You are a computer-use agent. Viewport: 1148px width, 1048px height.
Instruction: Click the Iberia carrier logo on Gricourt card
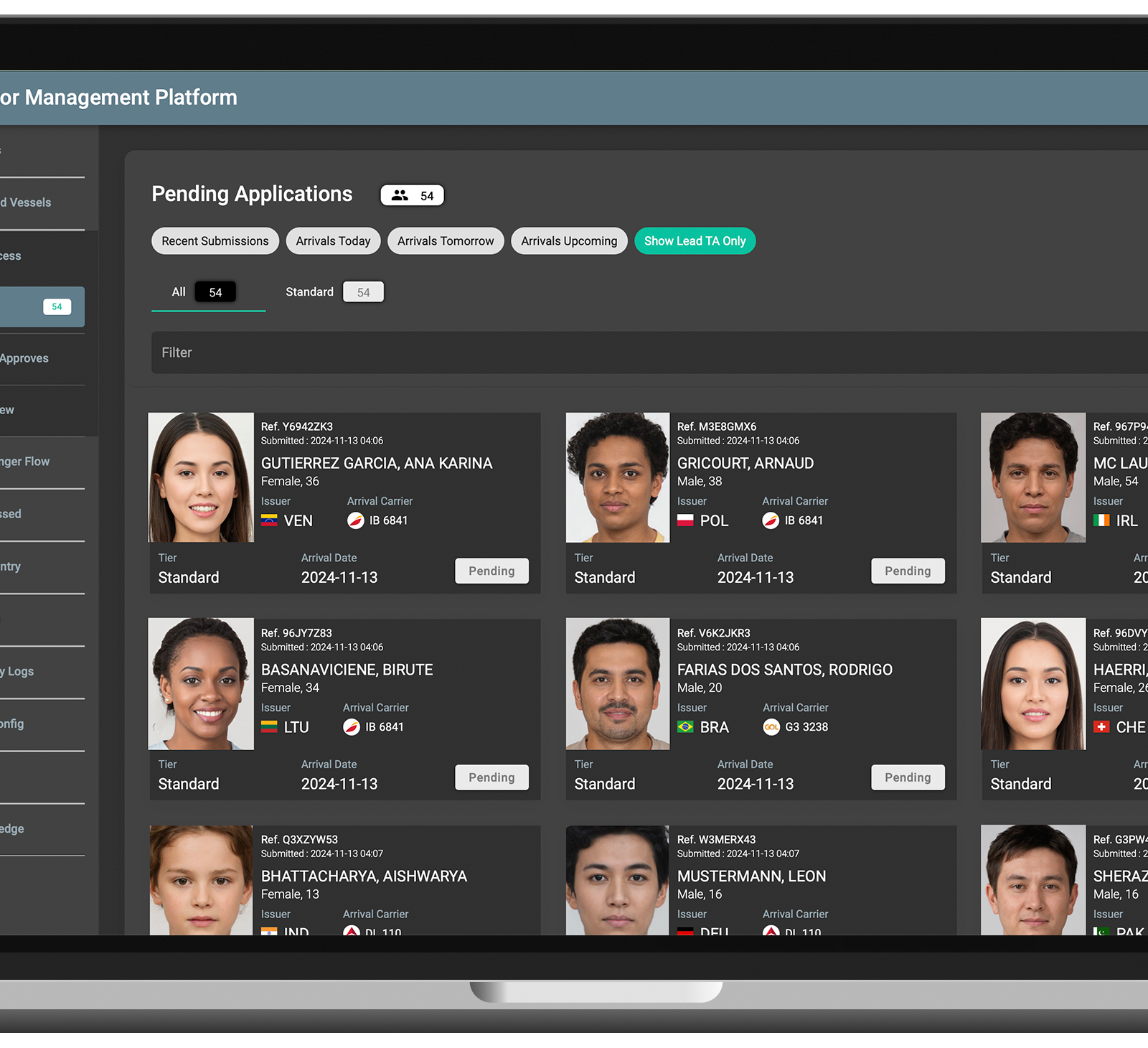coord(771,520)
